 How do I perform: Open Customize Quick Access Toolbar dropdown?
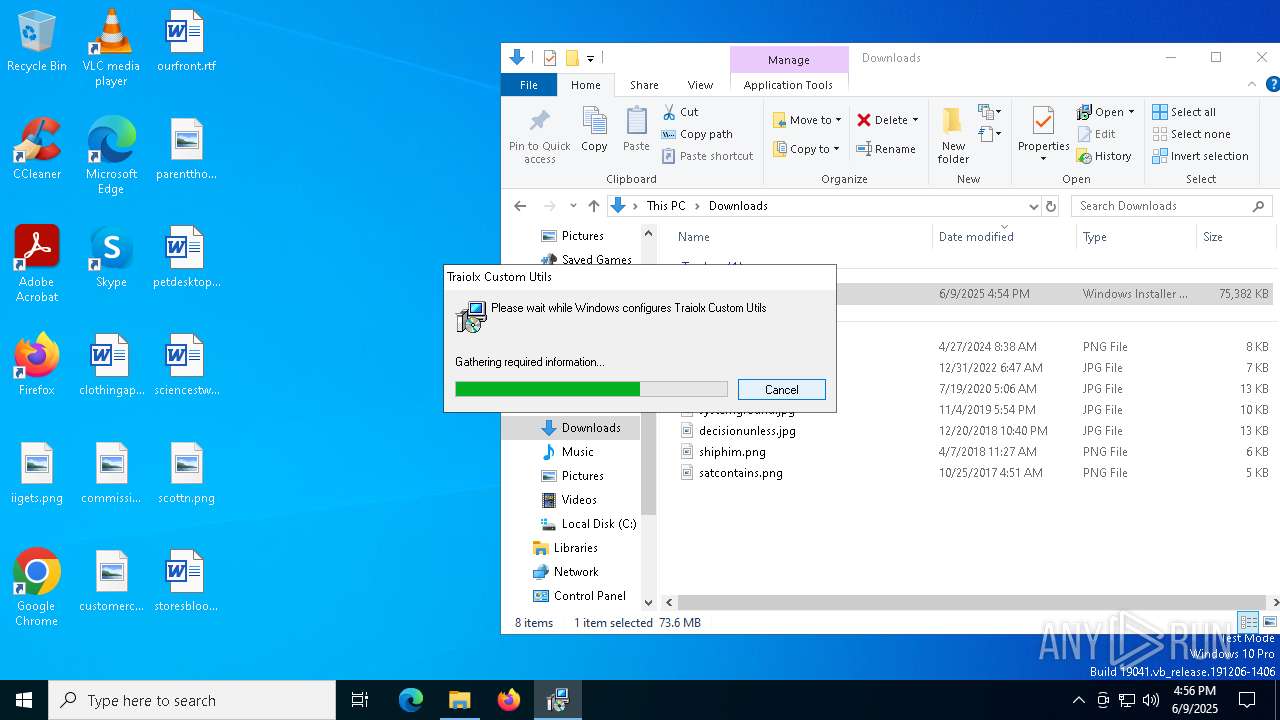[590, 58]
